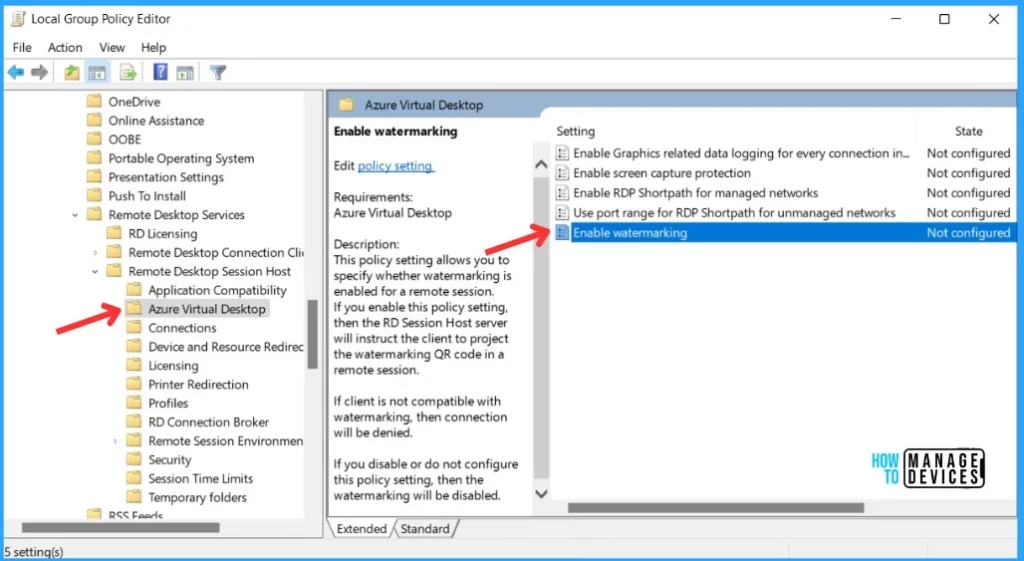Screen dimensions: 1024x561
Task: Click policy icon beside Enable Graphics related logging
Action: (562, 153)
